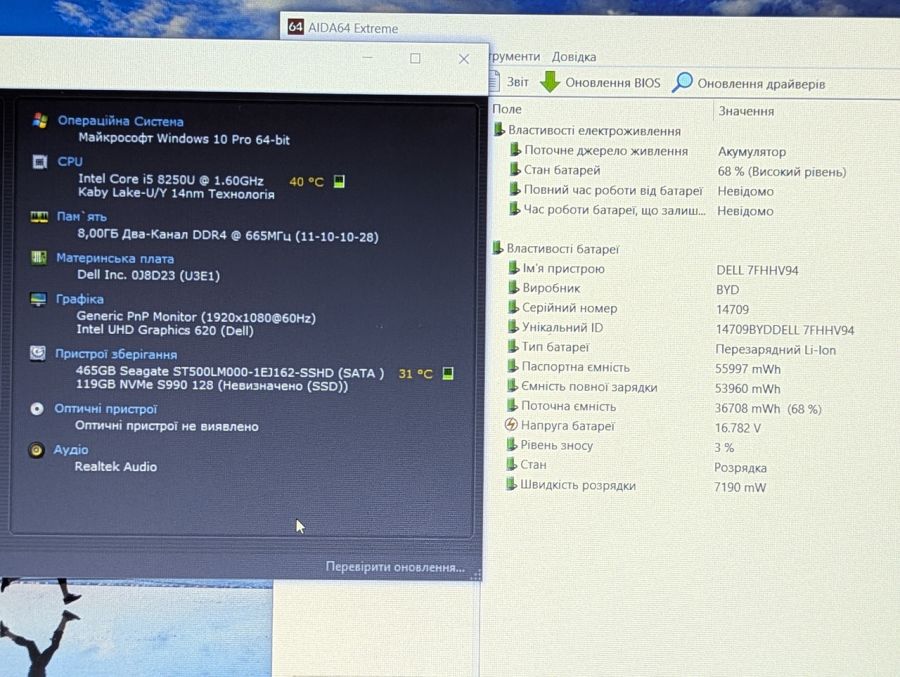Select the Рівень зносу row icon

pyautogui.click(x=511, y=444)
